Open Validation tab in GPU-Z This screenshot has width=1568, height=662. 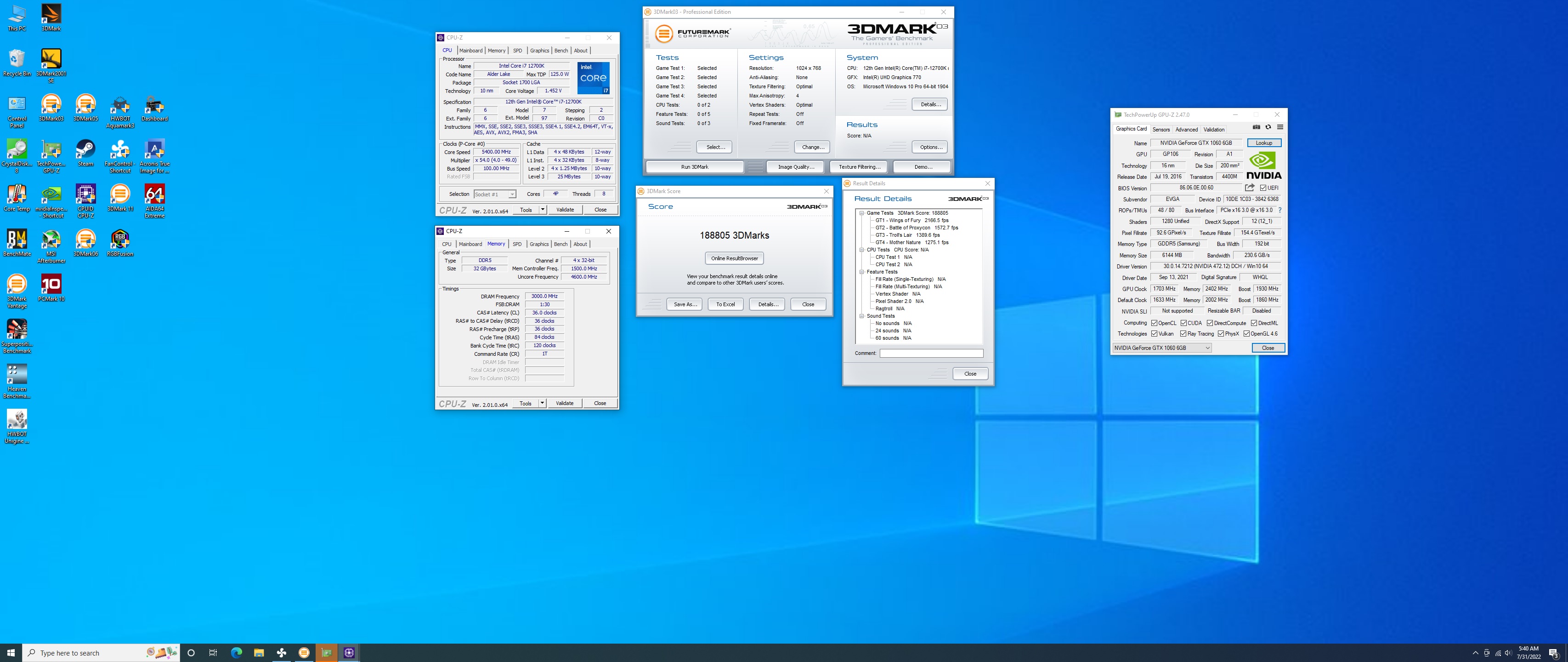coord(1214,129)
